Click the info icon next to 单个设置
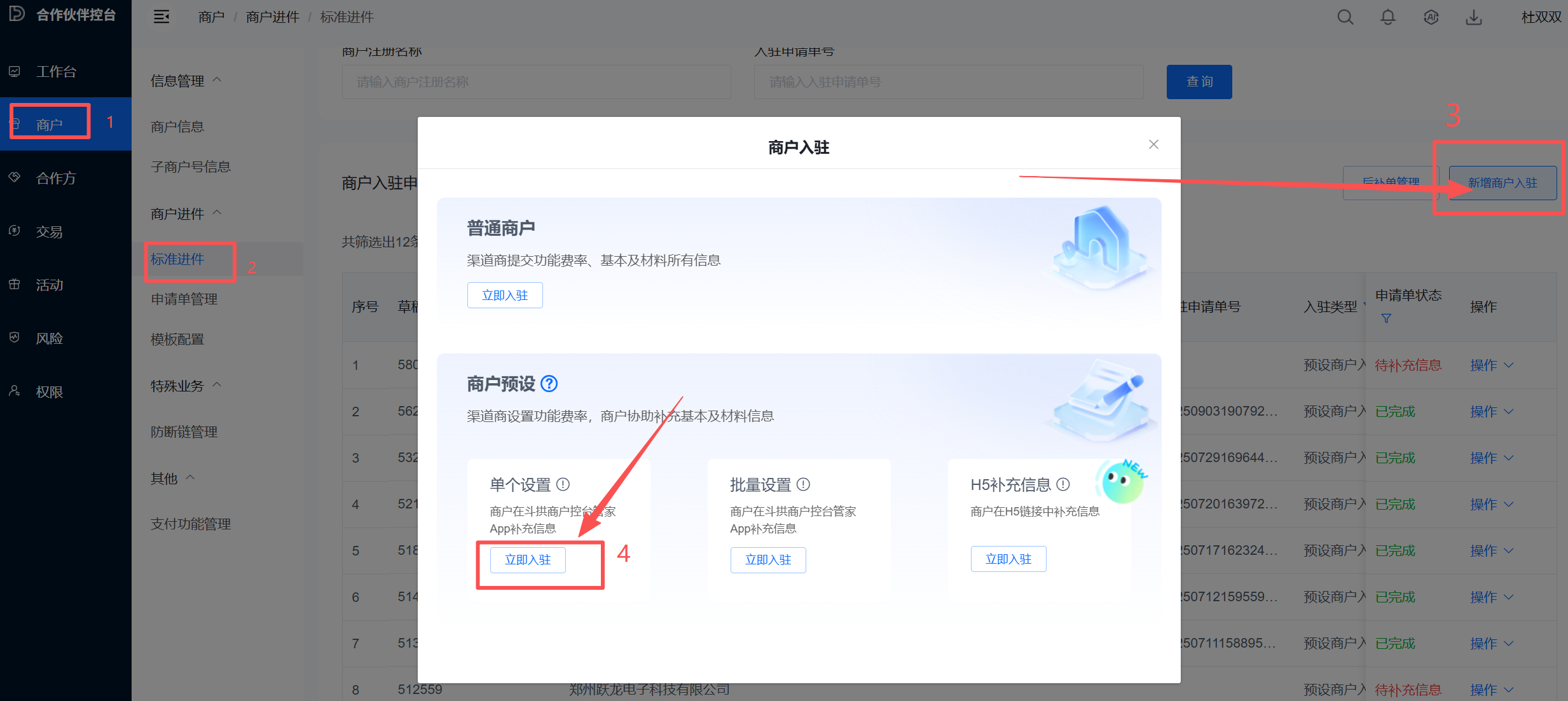Screen dimensions: 1568x701 pos(563,484)
